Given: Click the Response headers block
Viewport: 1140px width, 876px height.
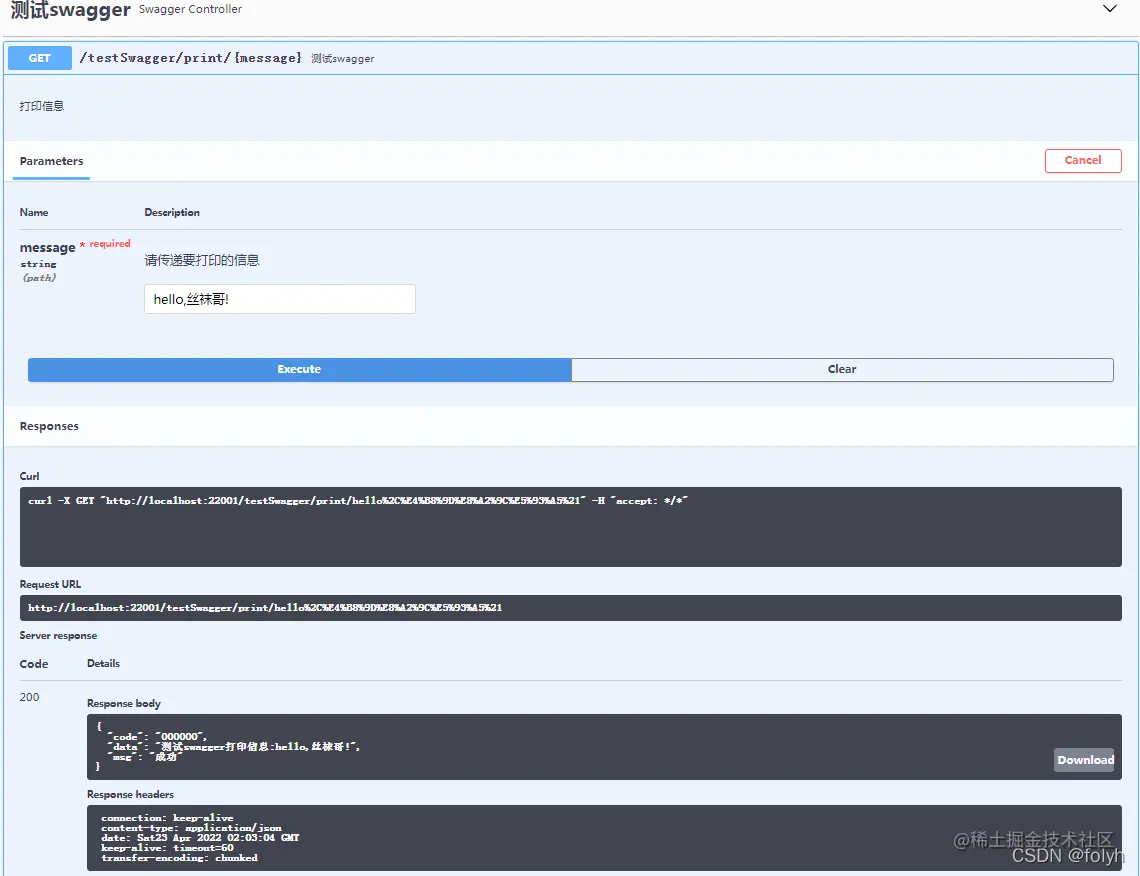Looking at the screenshot, I should click(603, 837).
